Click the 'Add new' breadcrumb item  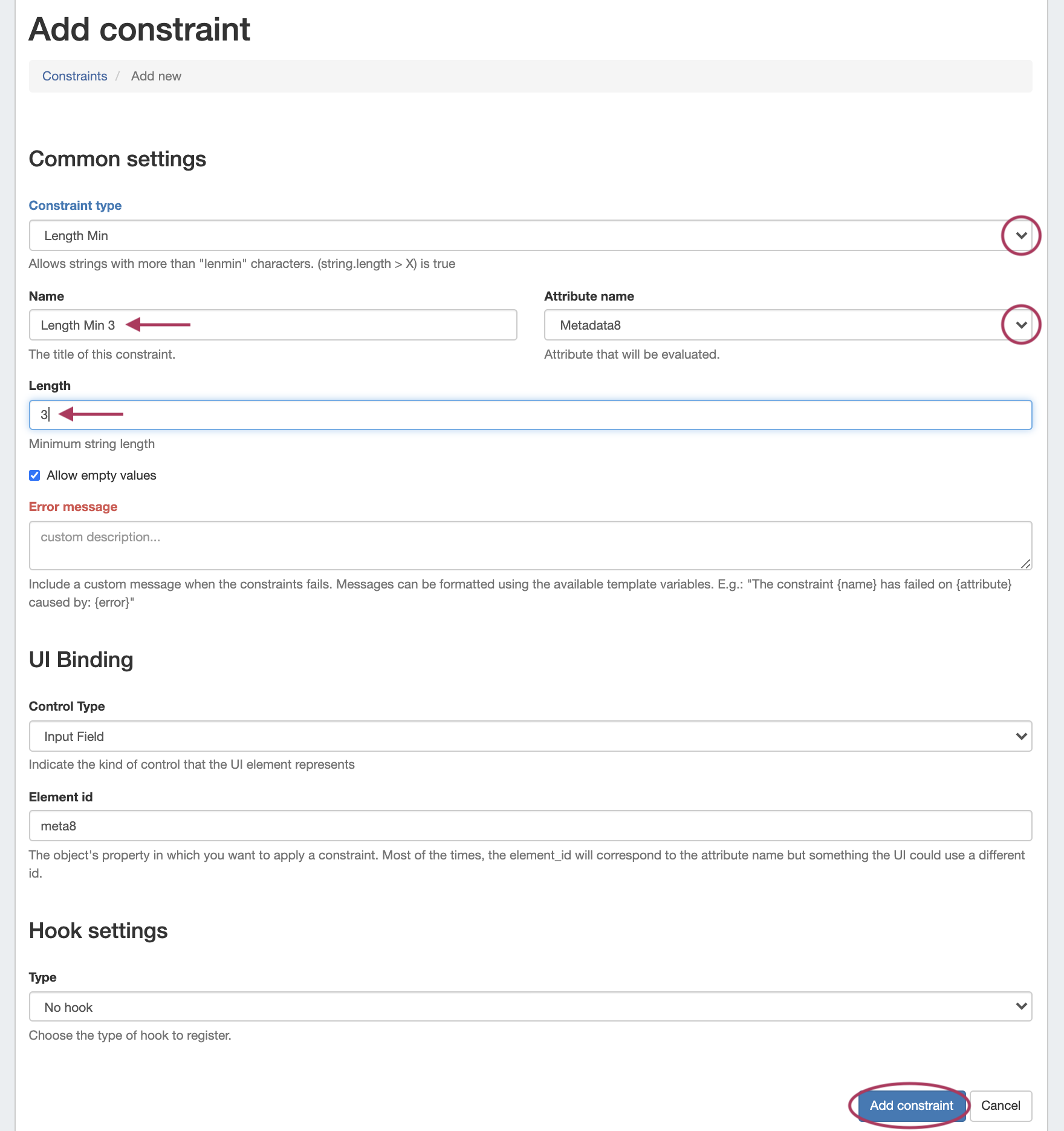click(156, 76)
